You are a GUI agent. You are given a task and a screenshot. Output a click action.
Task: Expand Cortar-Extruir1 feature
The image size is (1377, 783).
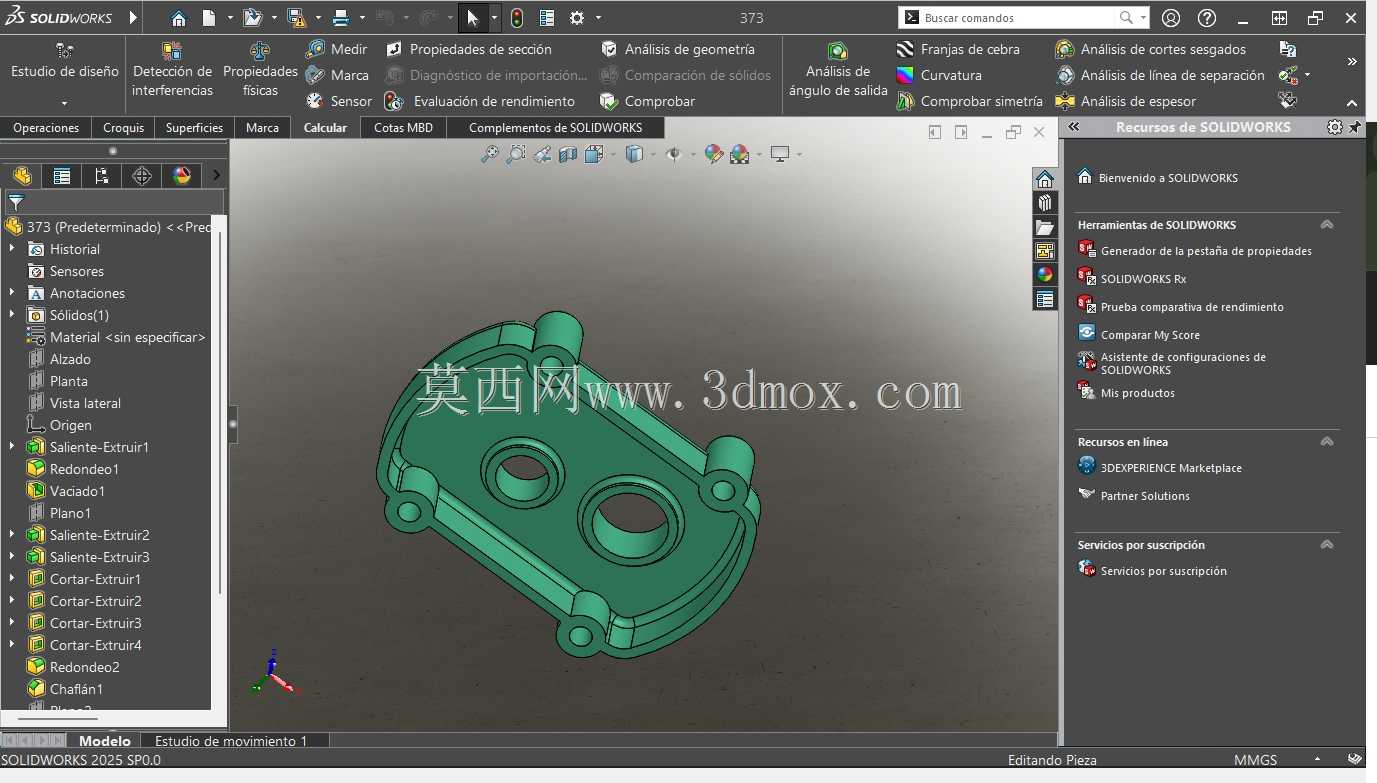click(12, 579)
